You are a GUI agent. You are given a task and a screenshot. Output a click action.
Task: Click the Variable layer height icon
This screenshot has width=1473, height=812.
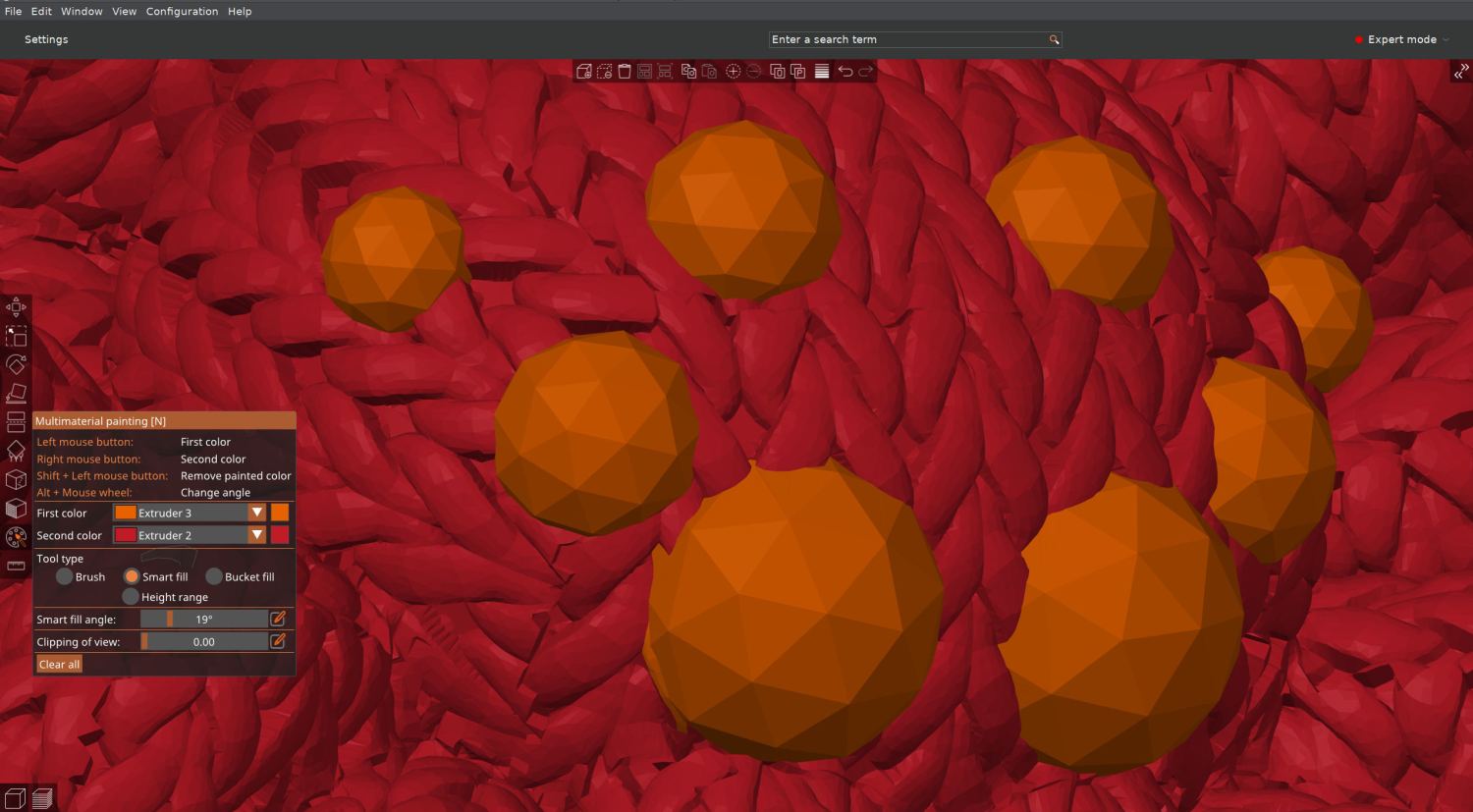822,72
